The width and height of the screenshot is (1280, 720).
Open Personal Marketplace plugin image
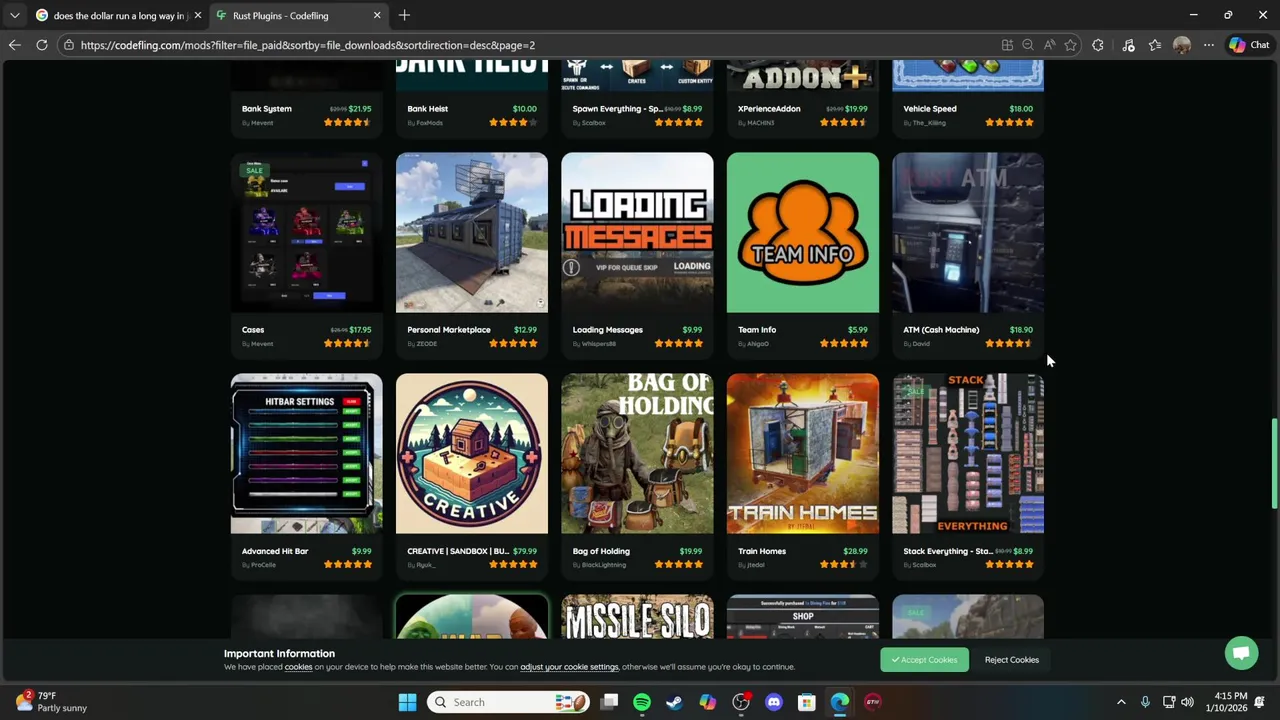tap(472, 233)
